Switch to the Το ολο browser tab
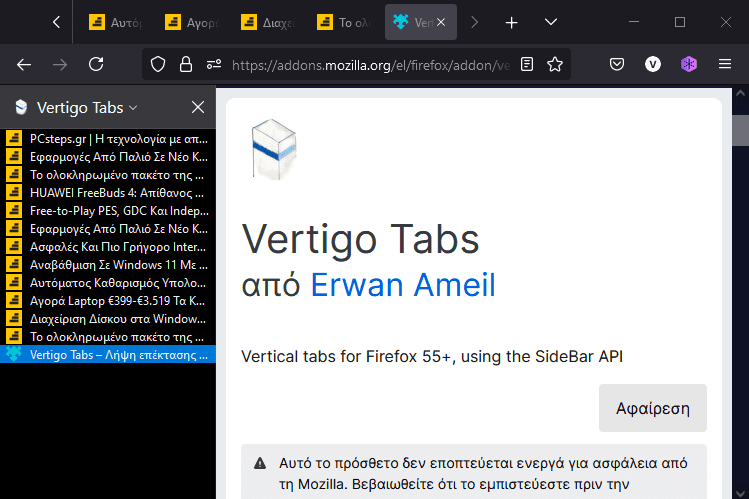 tap(344, 22)
